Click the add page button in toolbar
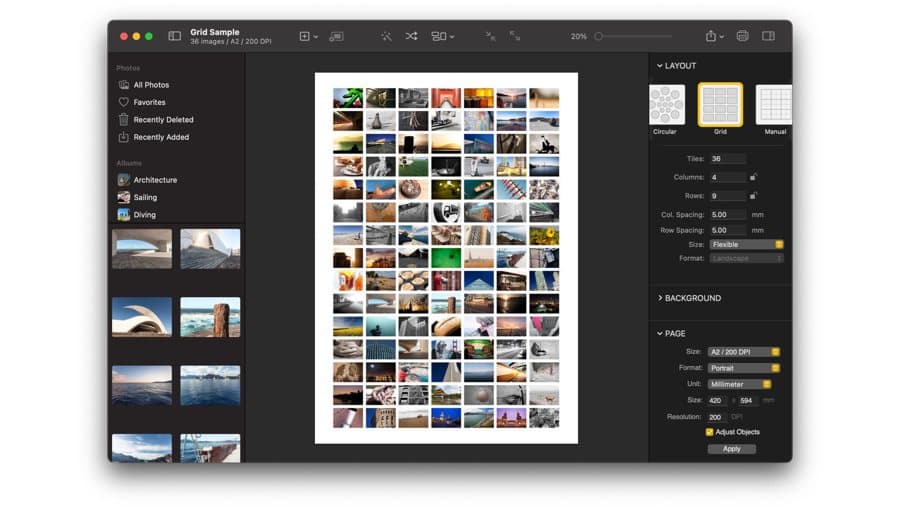Viewport: 900px width, 506px height. click(x=305, y=36)
